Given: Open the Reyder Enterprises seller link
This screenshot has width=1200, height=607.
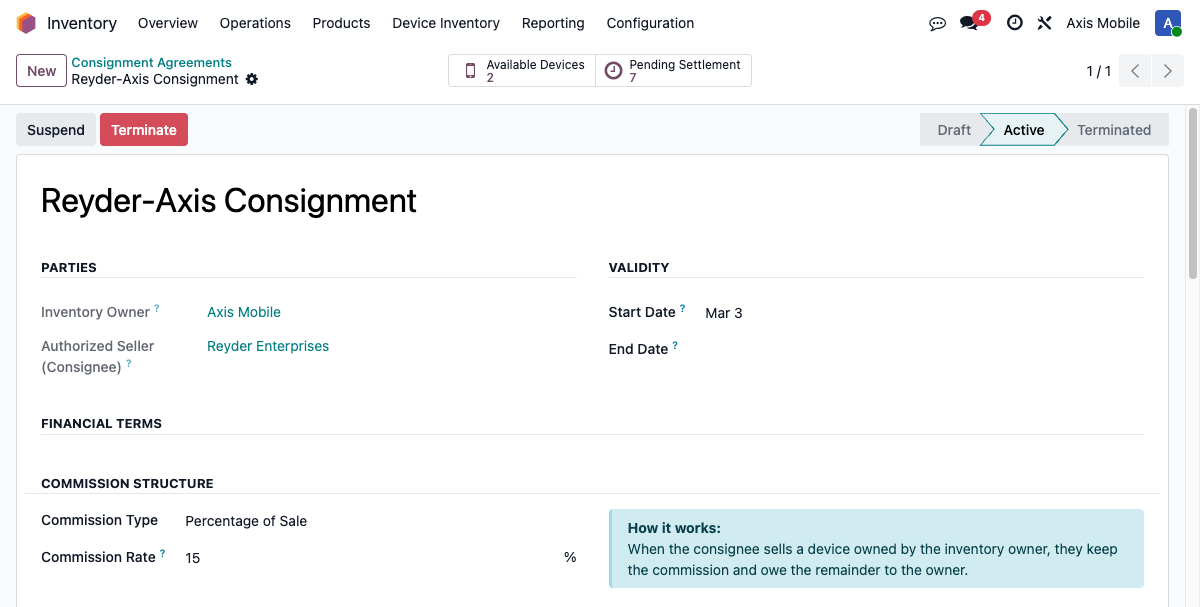Looking at the screenshot, I should [268, 346].
